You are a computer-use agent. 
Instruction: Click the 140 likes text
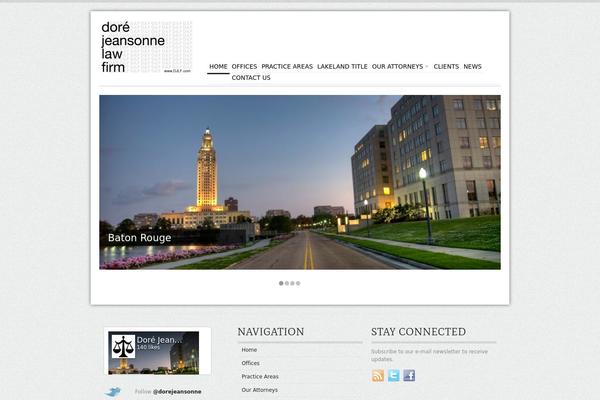(x=148, y=347)
